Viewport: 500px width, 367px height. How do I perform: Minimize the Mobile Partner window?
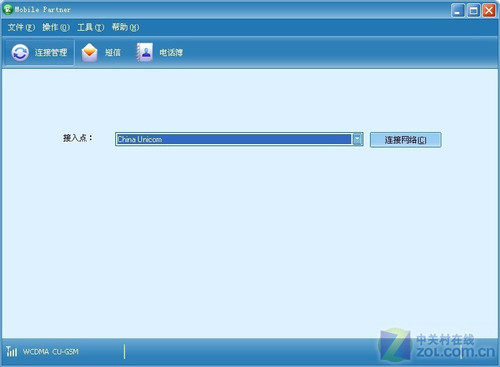458,10
